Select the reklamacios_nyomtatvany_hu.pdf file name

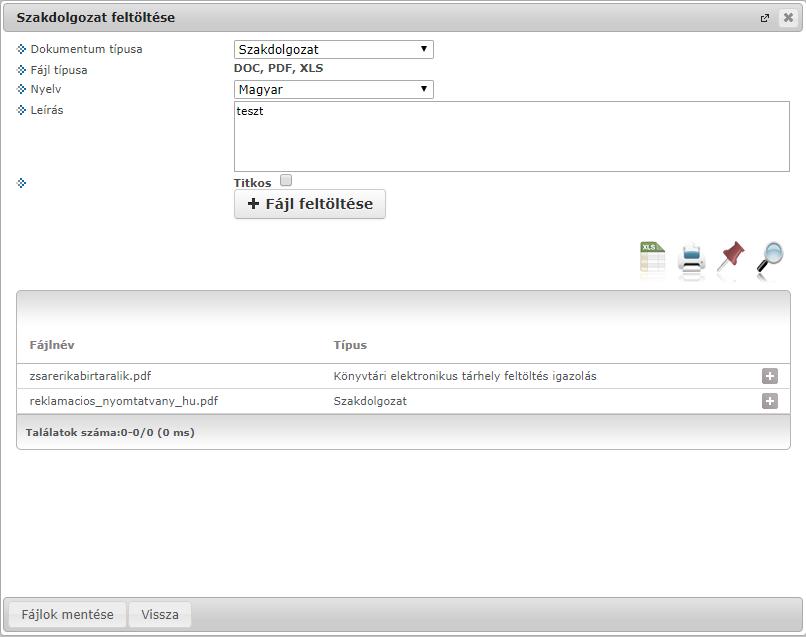pyautogui.click(x=124, y=401)
